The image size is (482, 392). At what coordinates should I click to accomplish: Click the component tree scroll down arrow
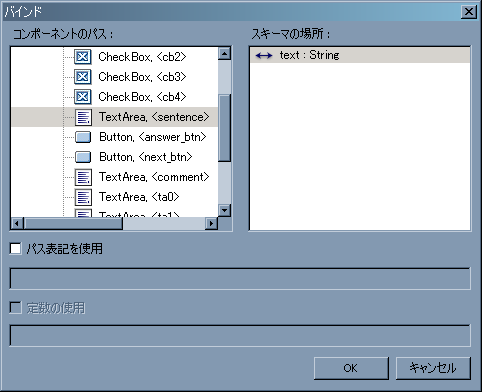[224, 210]
